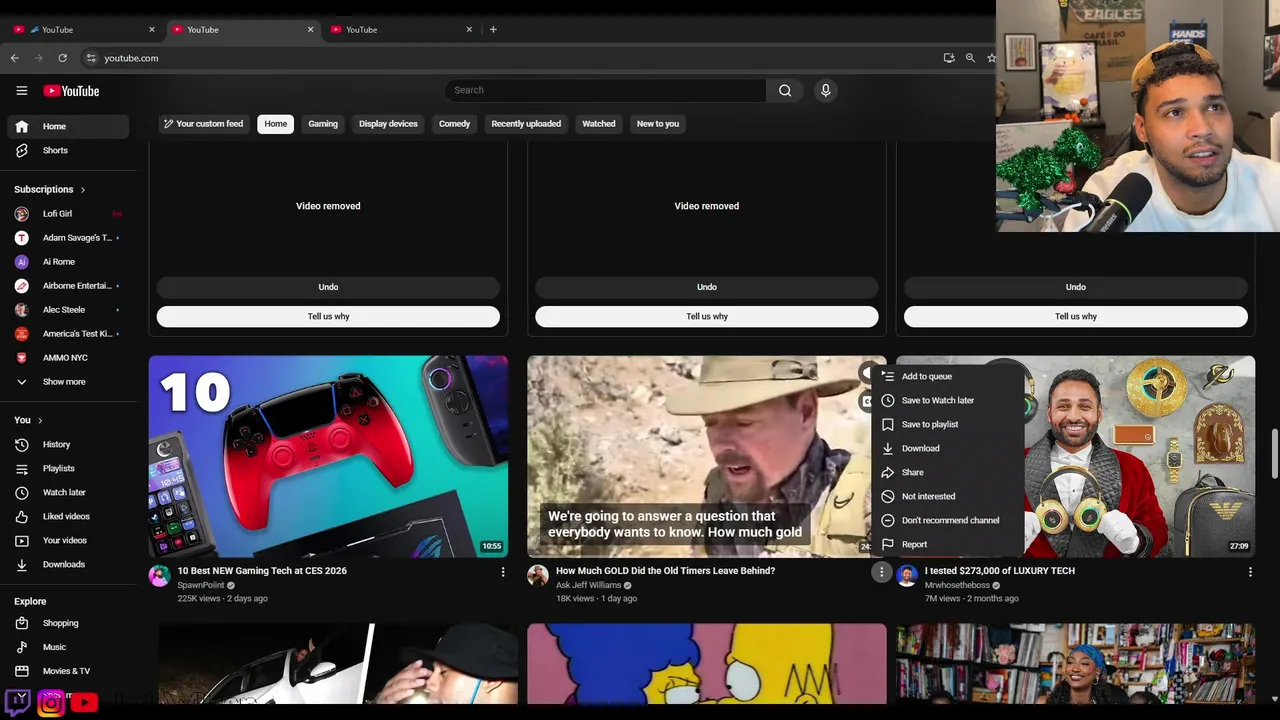1280x720 pixels.
Task: Expand the Subscriptions section chevron
Action: 83,190
